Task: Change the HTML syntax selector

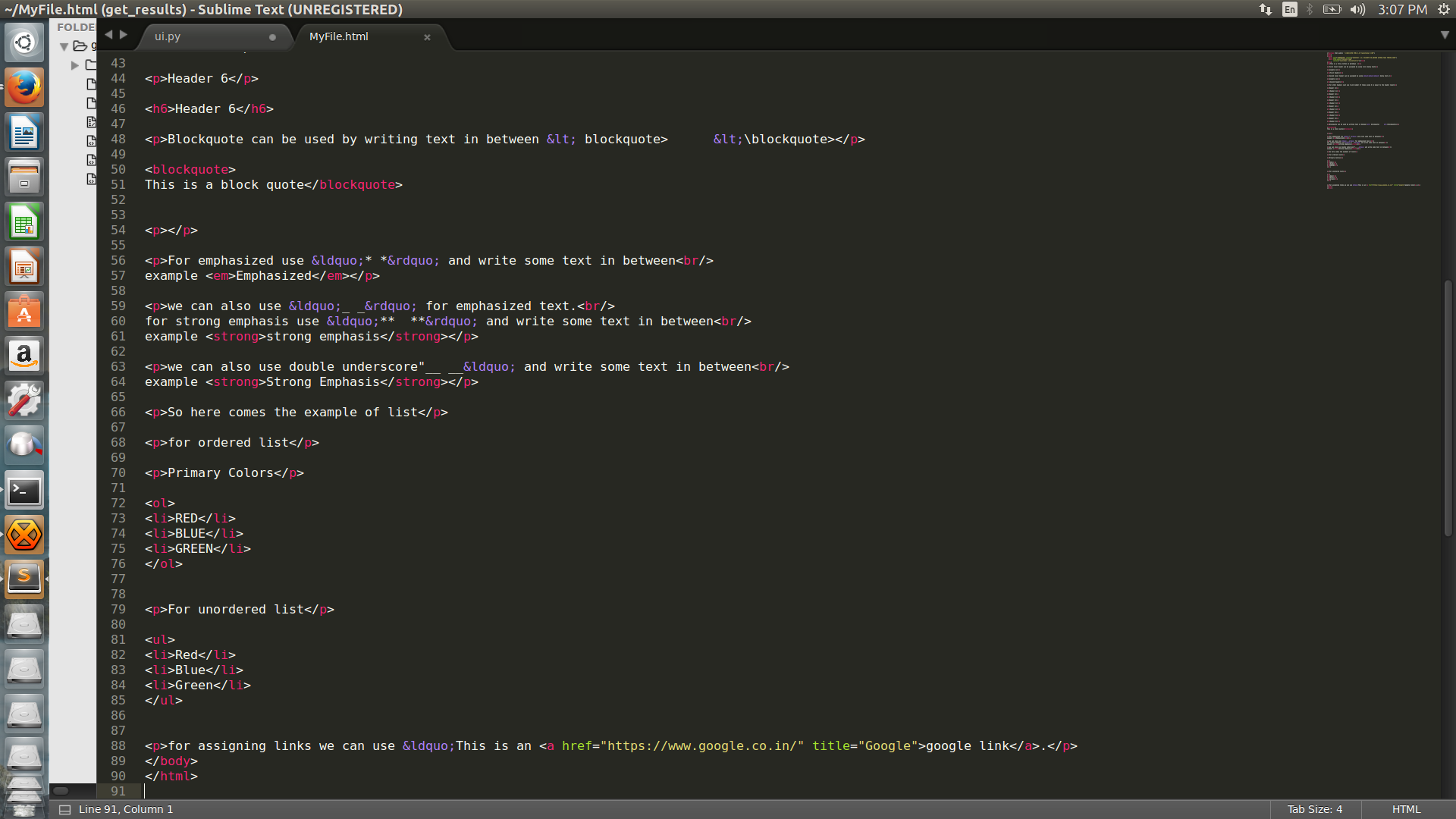Action: 1406,809
